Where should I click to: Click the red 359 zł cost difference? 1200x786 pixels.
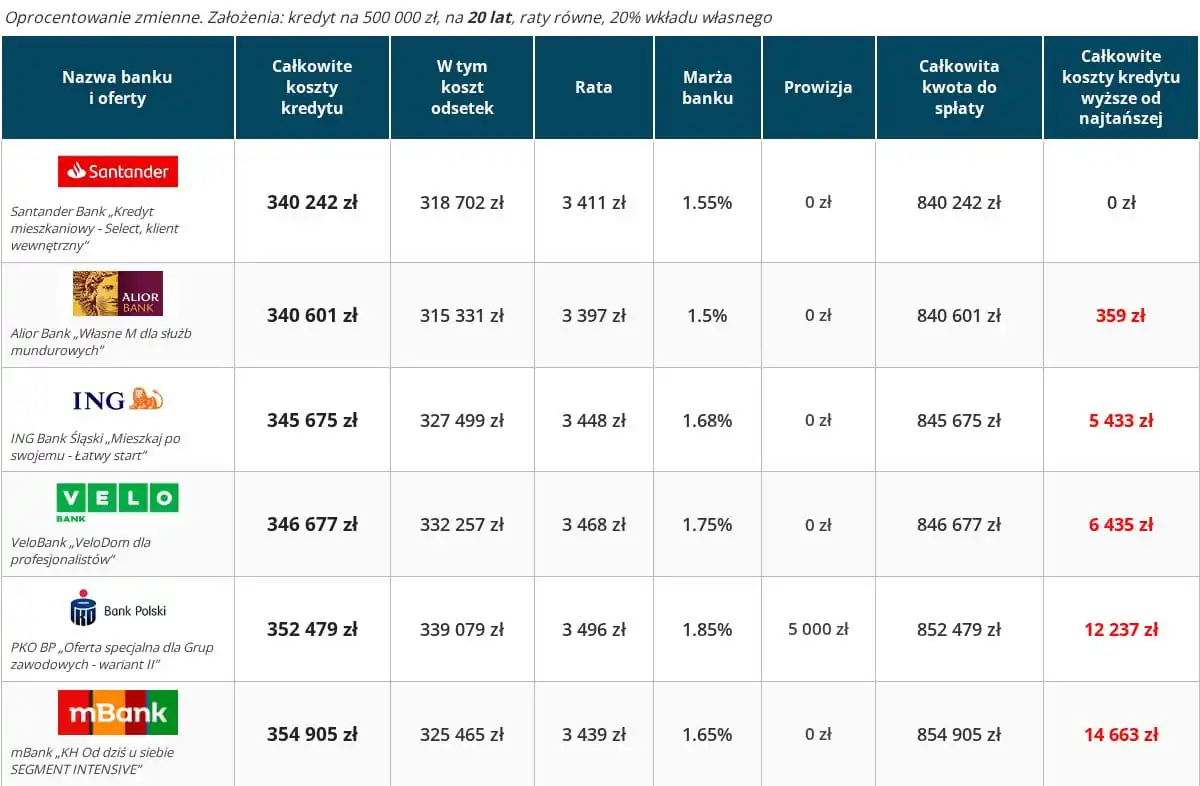point(1120,316)
